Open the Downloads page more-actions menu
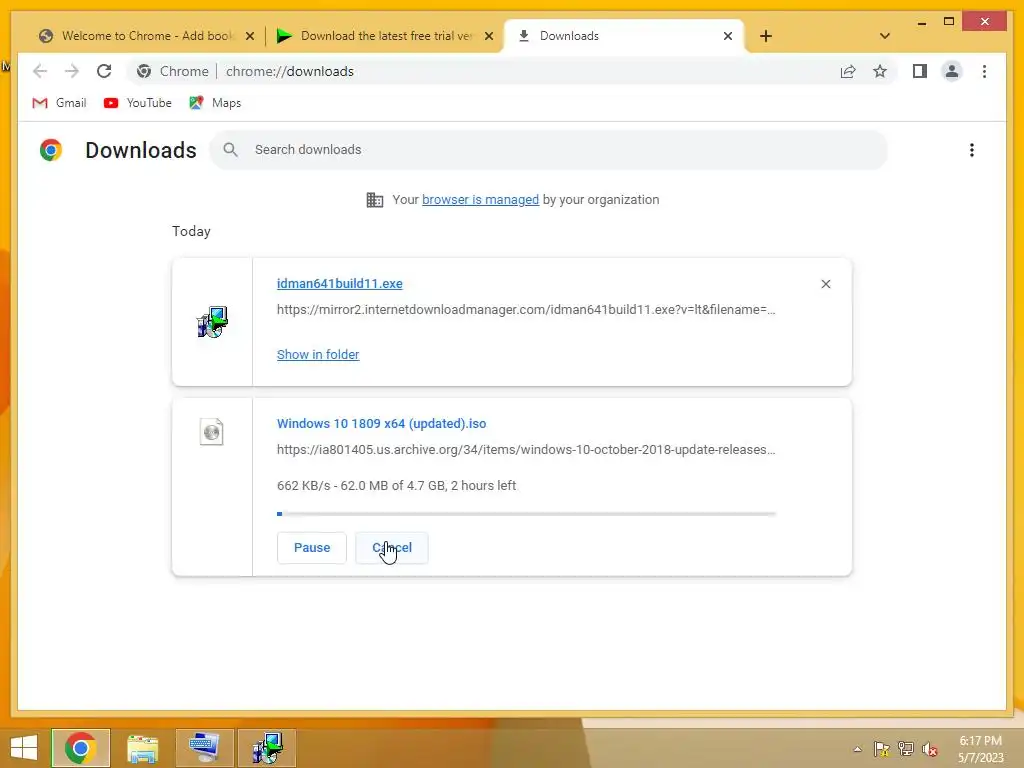 click(972, 150)
